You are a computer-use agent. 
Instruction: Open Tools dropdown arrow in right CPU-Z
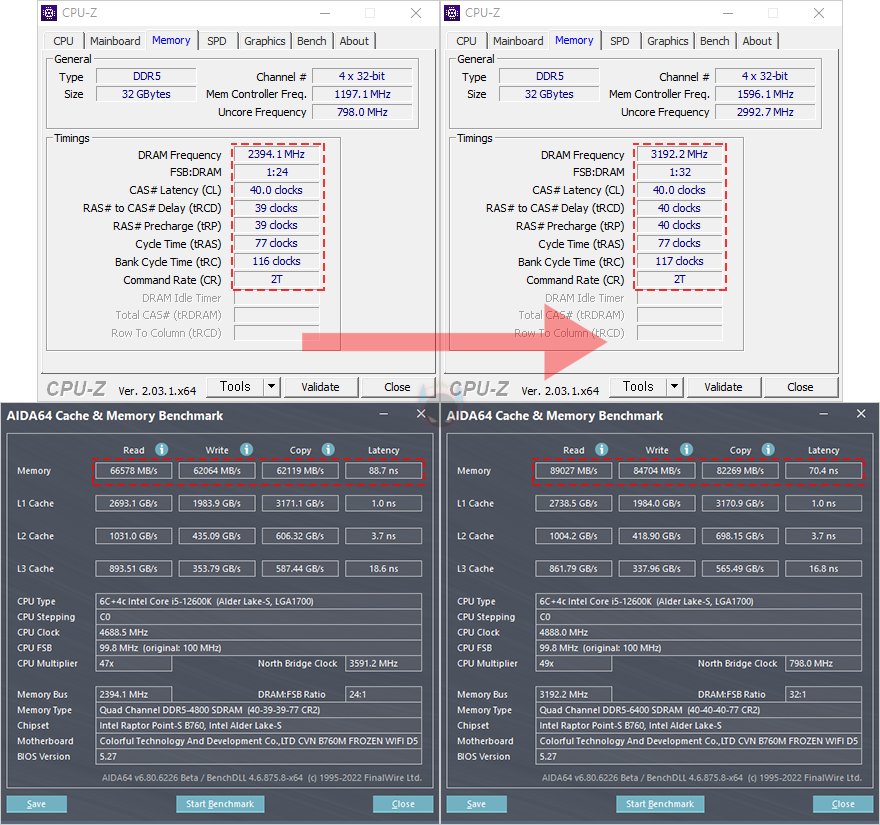tap(675, 386)
